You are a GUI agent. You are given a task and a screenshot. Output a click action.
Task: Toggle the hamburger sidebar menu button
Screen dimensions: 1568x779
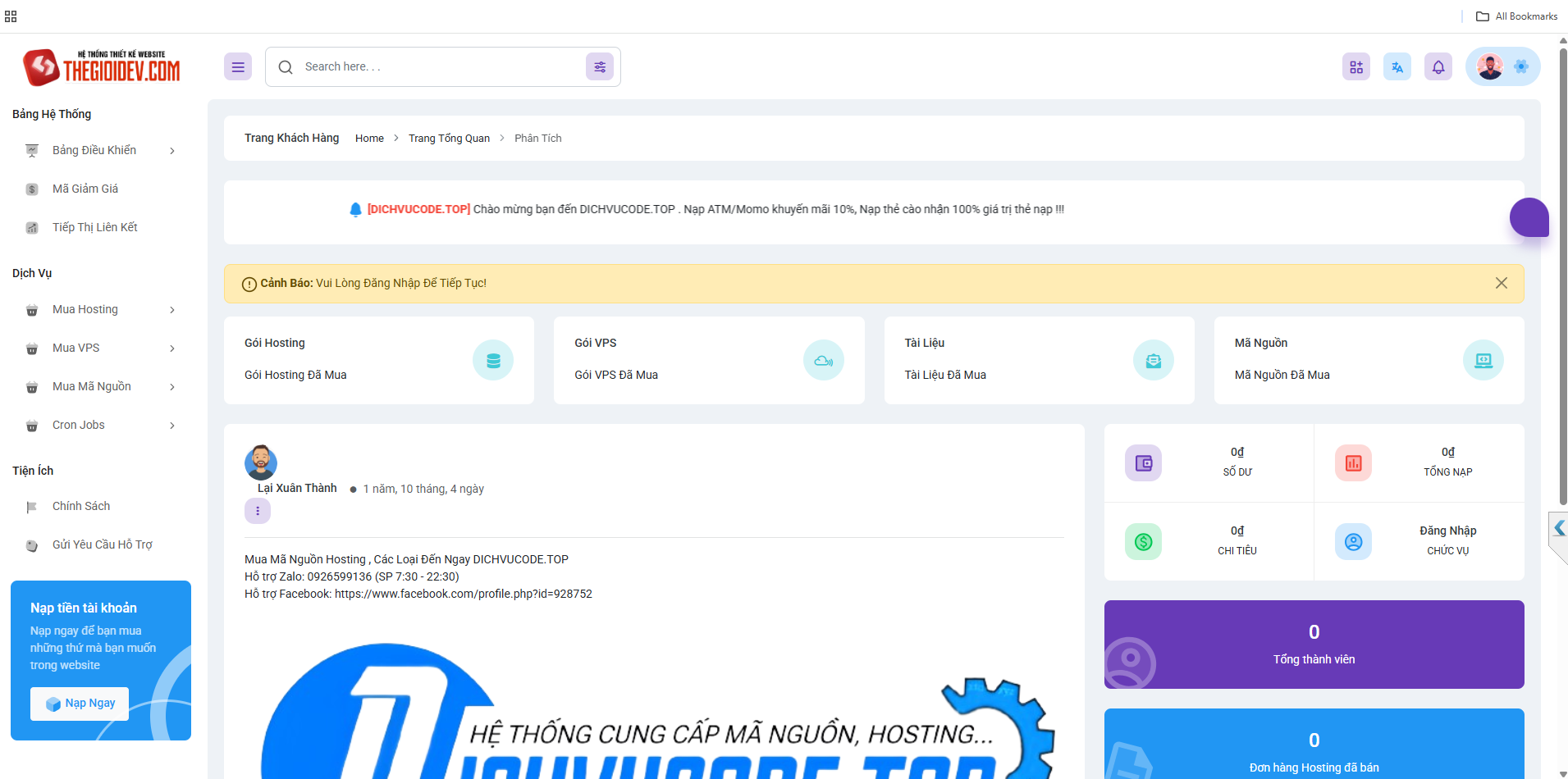click(238, 67)
